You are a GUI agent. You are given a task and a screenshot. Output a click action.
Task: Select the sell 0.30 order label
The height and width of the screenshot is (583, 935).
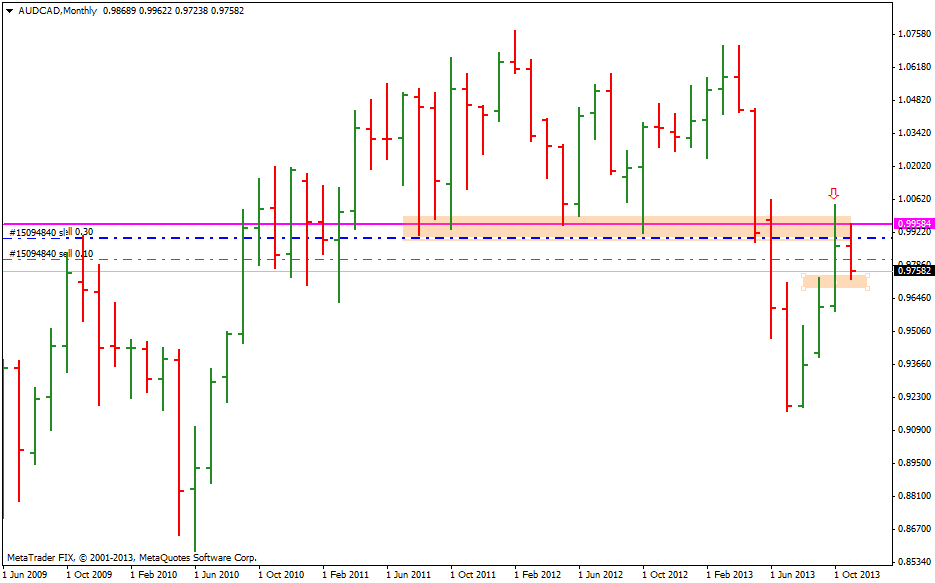coord(50,232)
